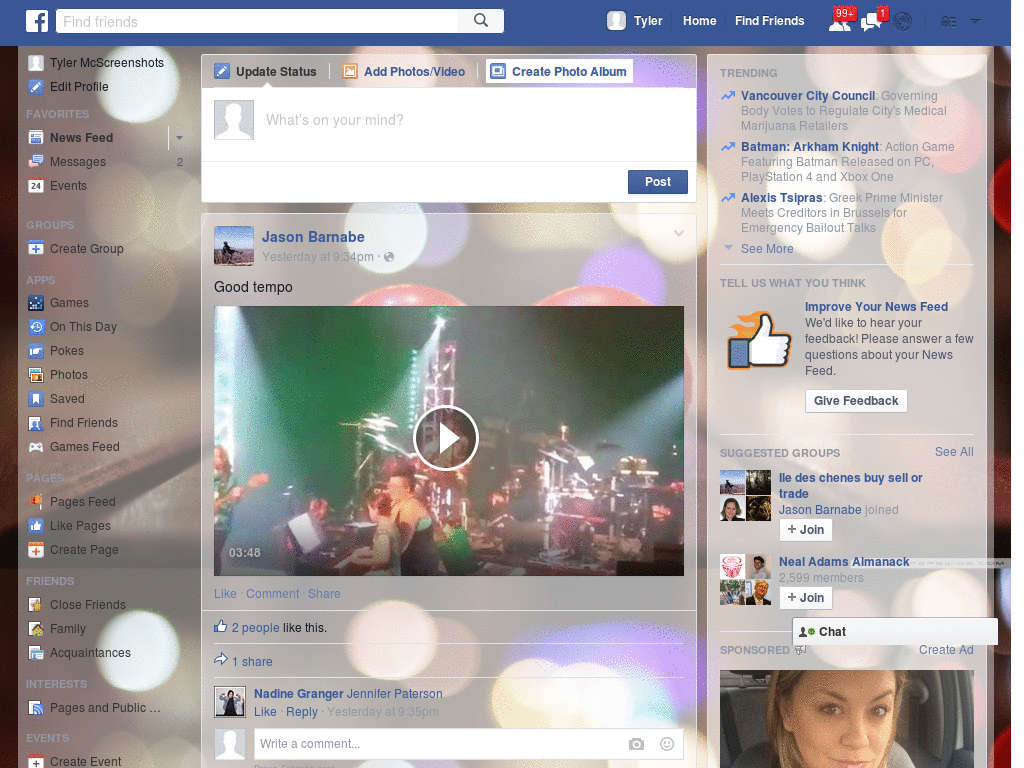This screenshot has height=768, width=1024.
Task: Click the On This Day icon
Action: [x=36, y=327]
